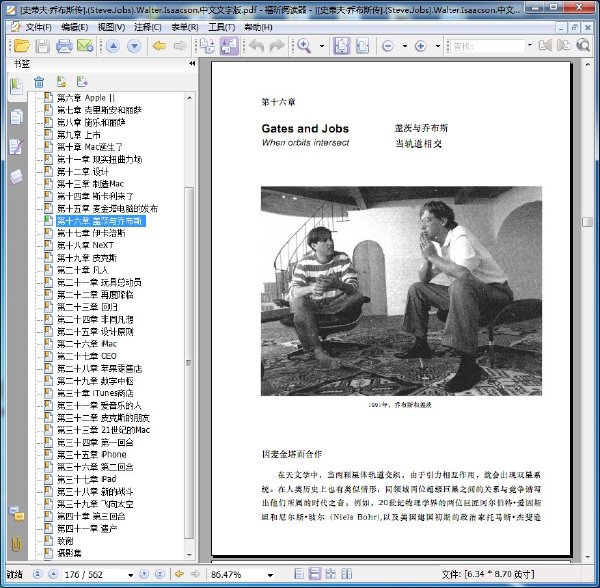Screen dimensions: 600x588
Task: Delete bookmark with the trash icon
Action: (39, 81)
